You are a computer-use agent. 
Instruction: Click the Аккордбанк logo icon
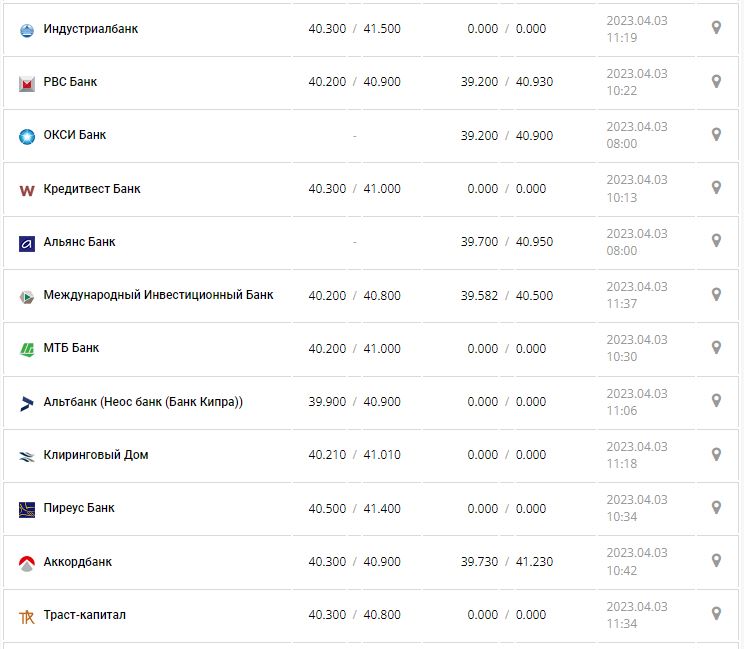pyautogui.click(x=27, y=563)
